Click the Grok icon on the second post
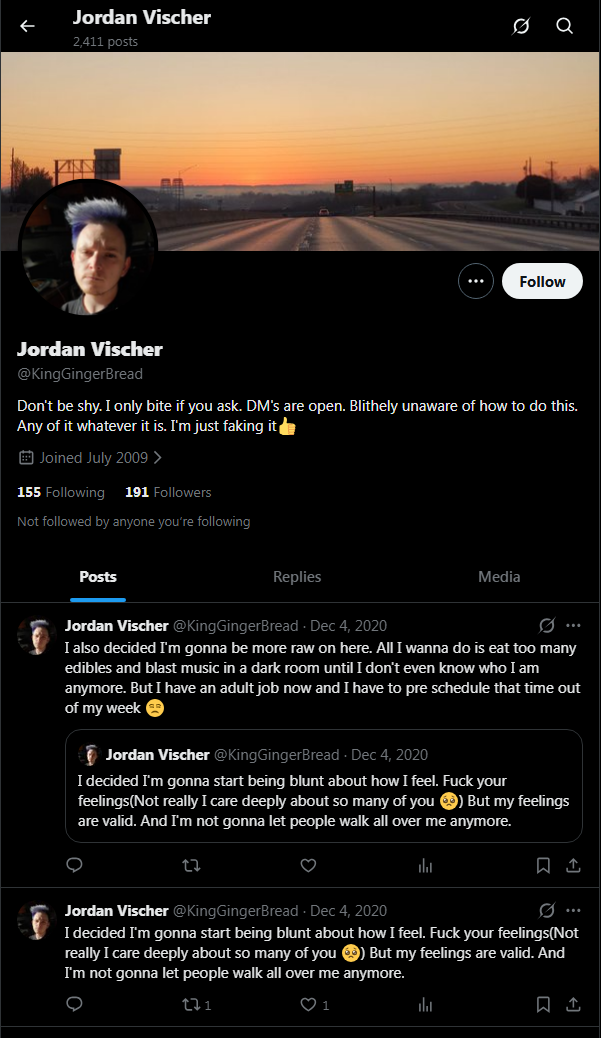This screenshot has height=1038, width=601. [x=546, y=911]
